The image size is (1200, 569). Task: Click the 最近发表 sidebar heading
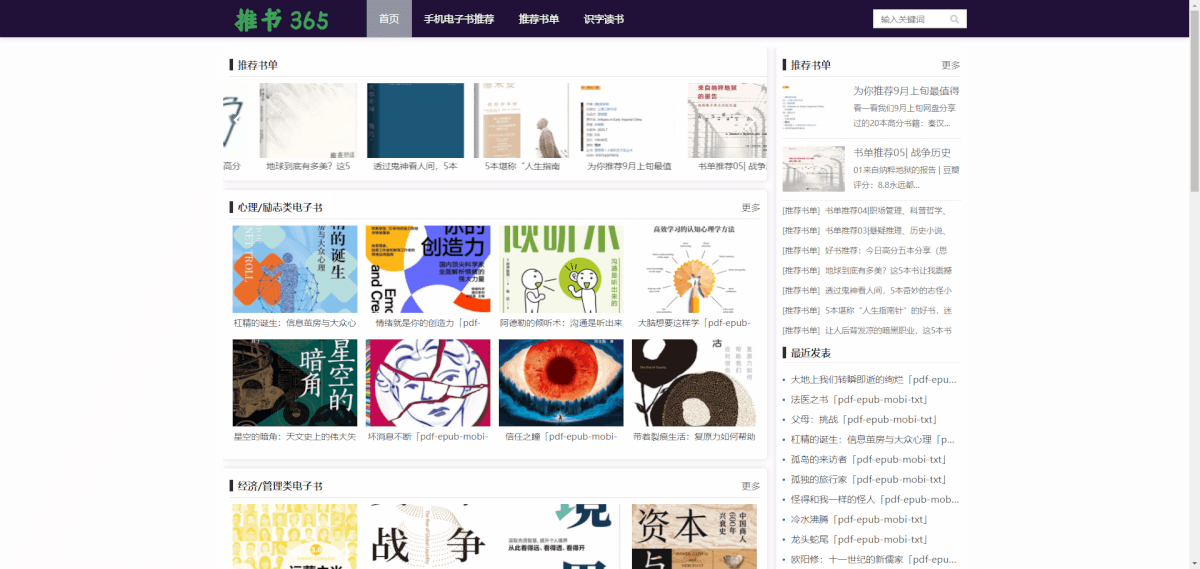click(811, 353)
